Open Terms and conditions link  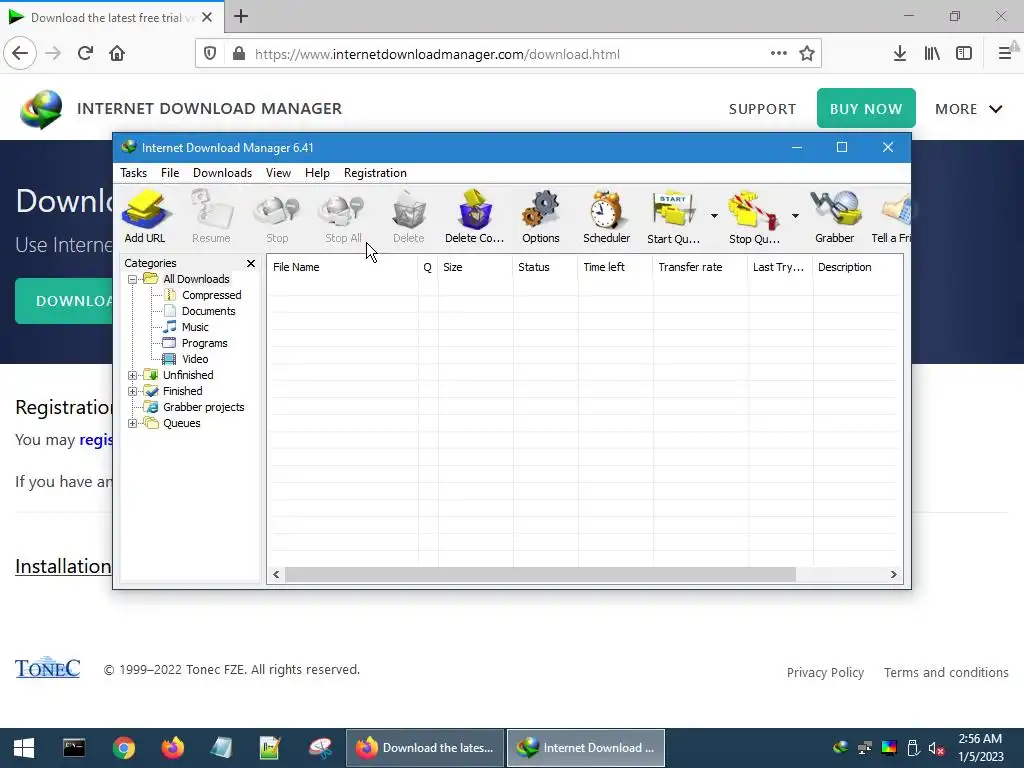(946, 673)
